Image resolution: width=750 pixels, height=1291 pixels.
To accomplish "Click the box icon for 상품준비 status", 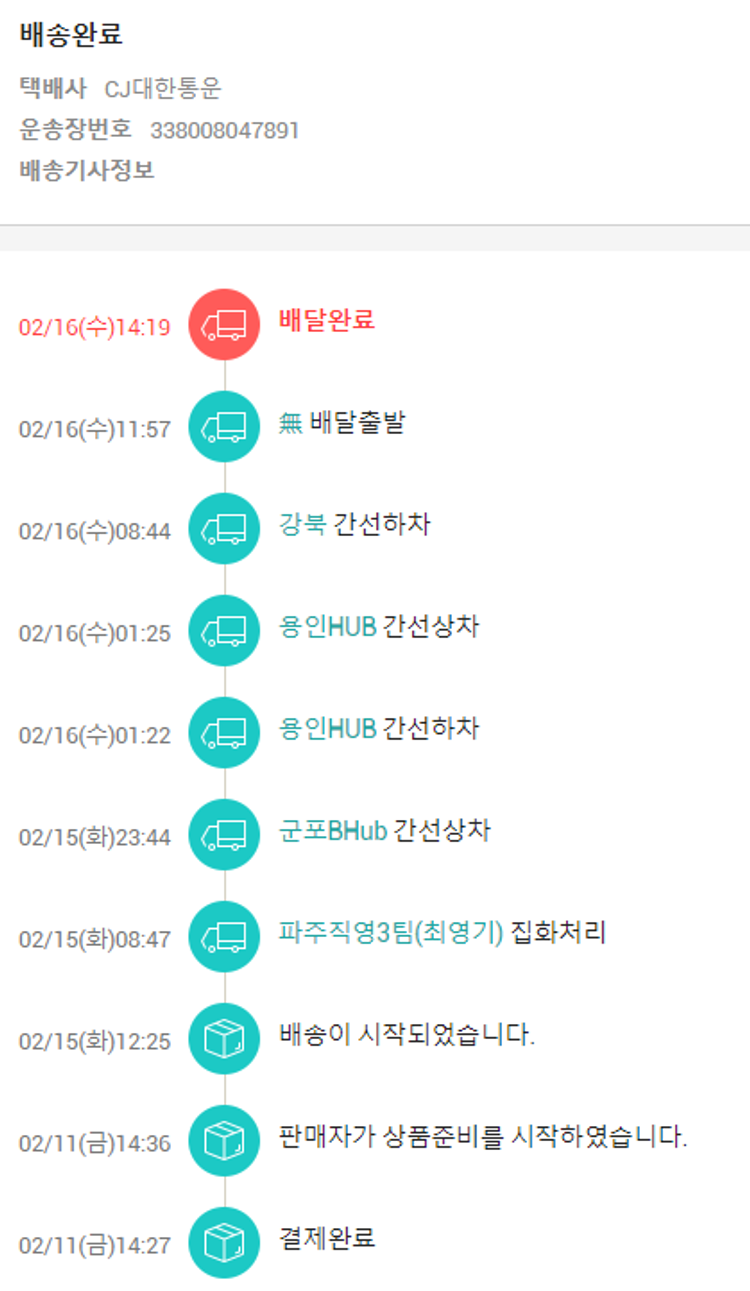I will (x=224, y=1140).
